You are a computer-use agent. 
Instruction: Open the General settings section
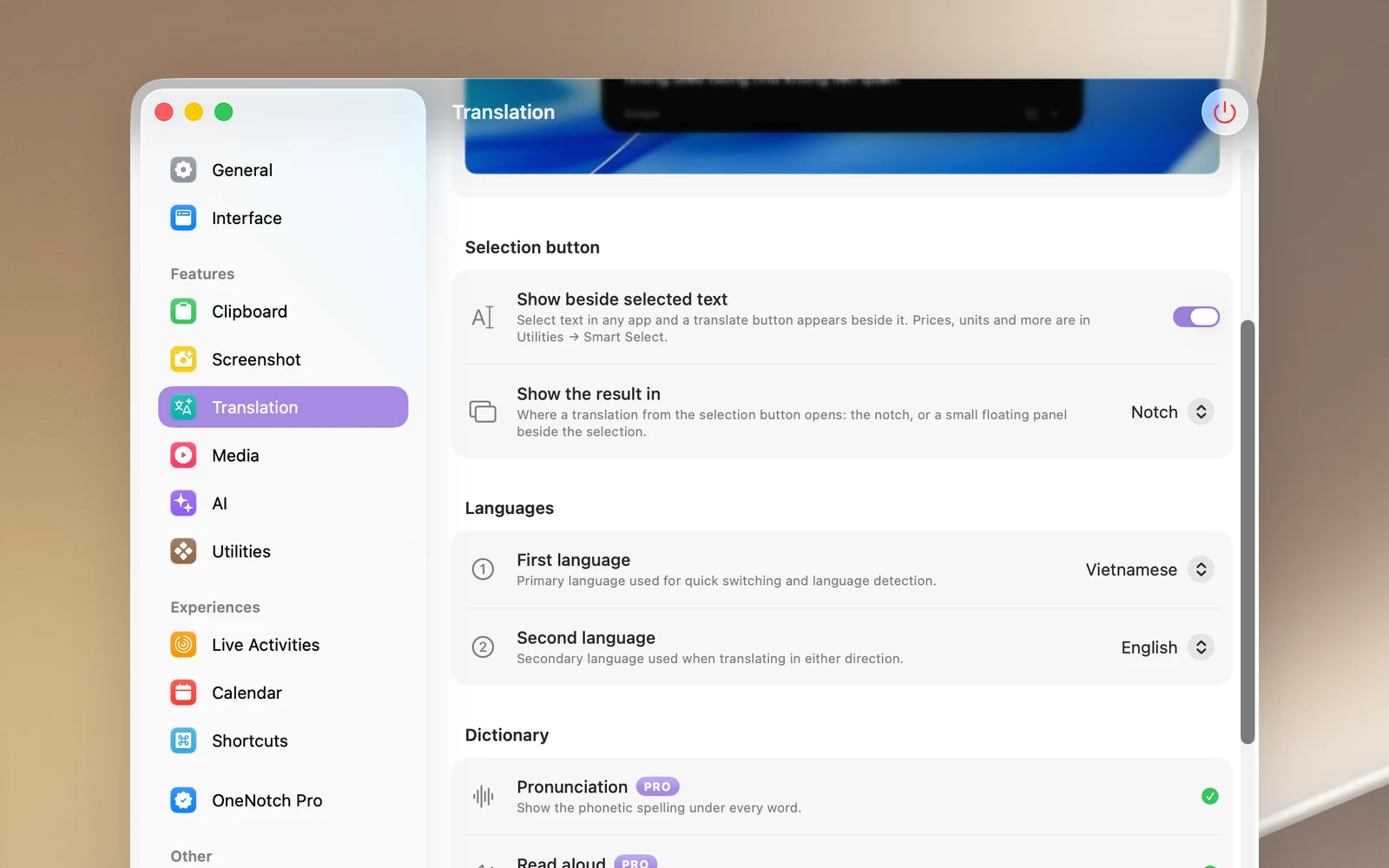[x=283, y=170]
